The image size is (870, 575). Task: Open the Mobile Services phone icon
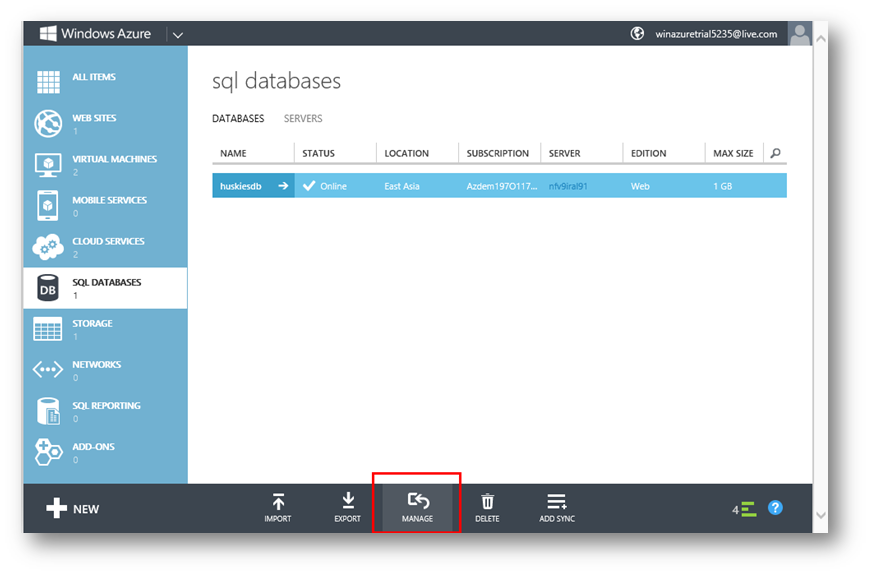click(x=48, y=205)
